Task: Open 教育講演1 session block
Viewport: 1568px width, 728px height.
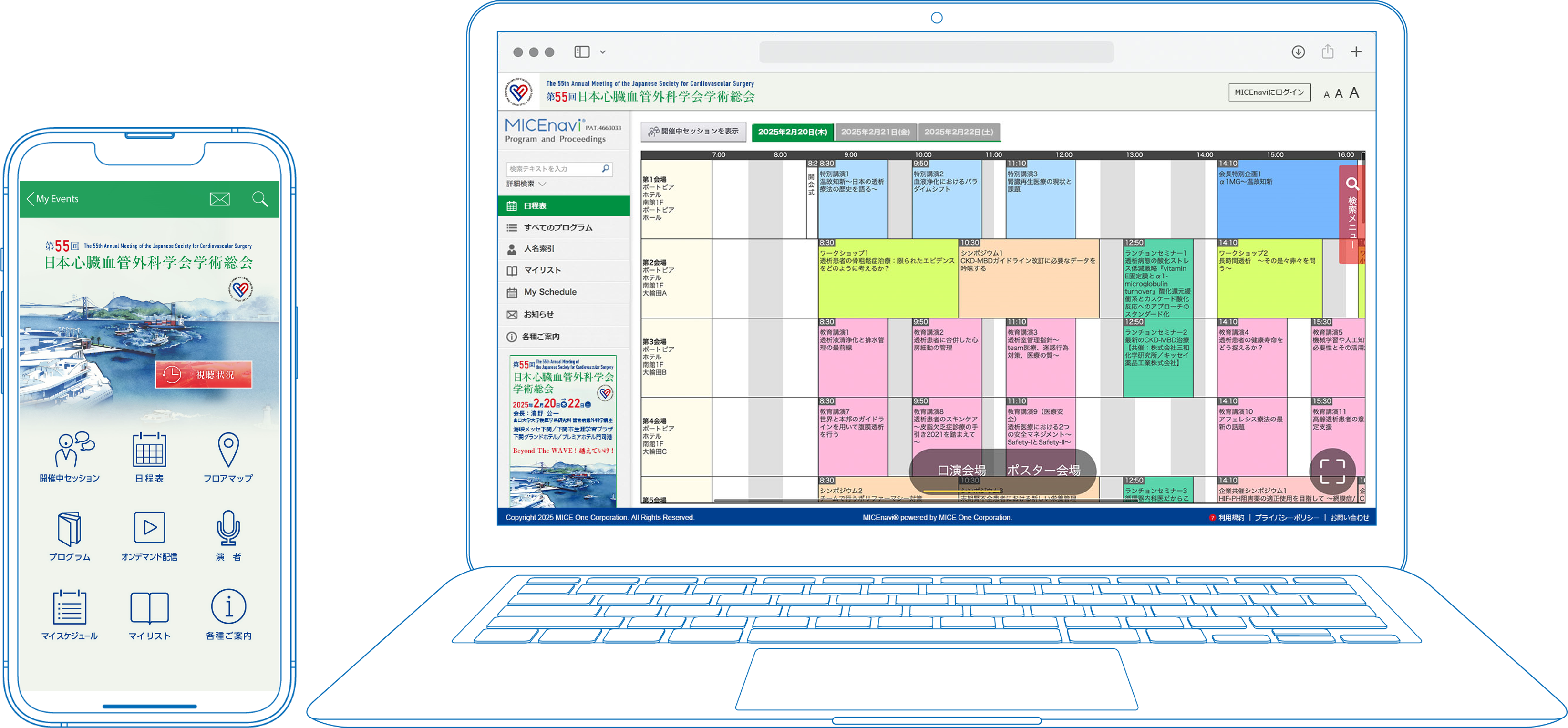Action: [853, 358]
